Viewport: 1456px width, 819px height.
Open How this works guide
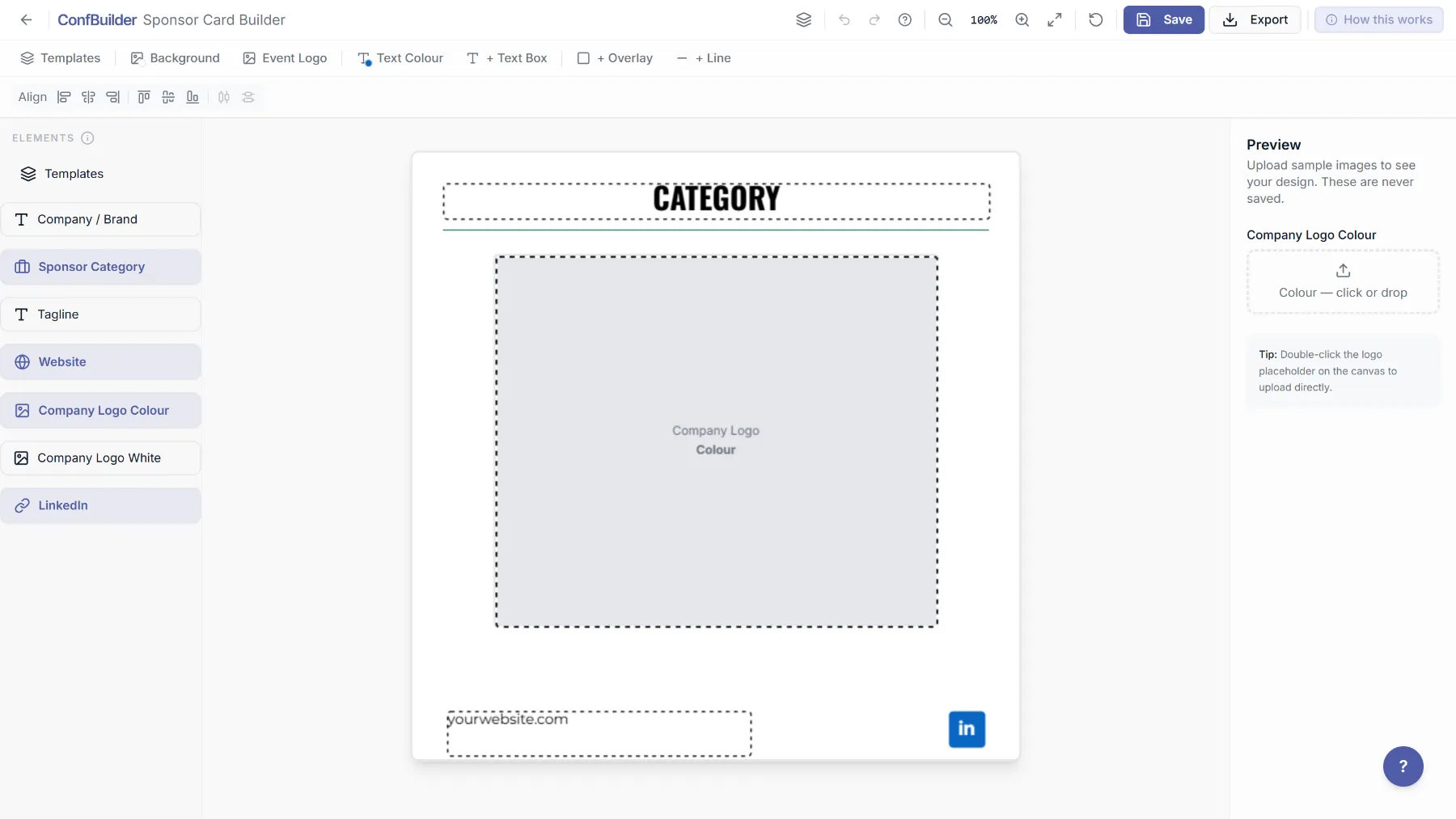coord(1379,19)
